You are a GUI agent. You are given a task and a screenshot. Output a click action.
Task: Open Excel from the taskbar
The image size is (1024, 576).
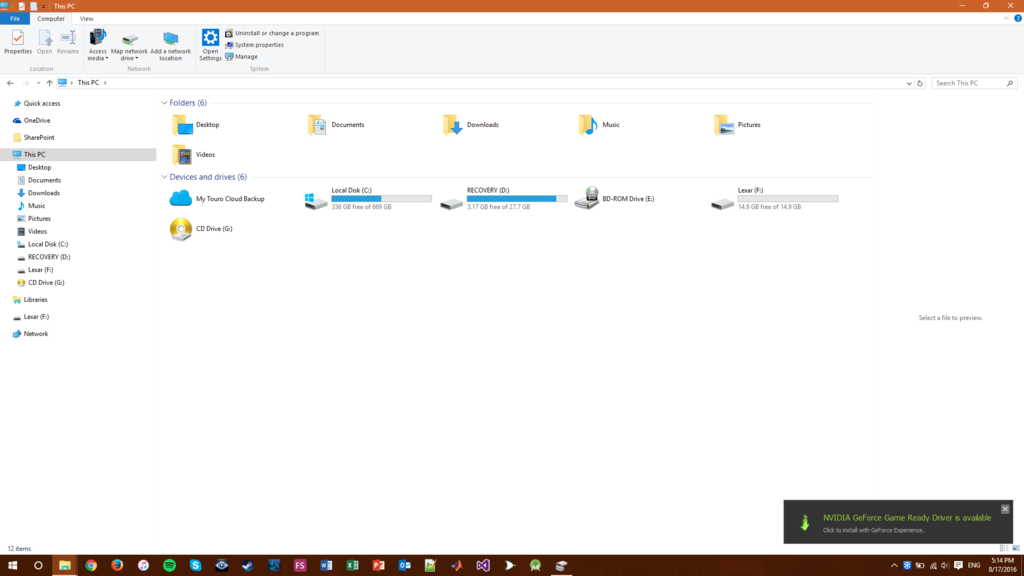click(352, 565)
